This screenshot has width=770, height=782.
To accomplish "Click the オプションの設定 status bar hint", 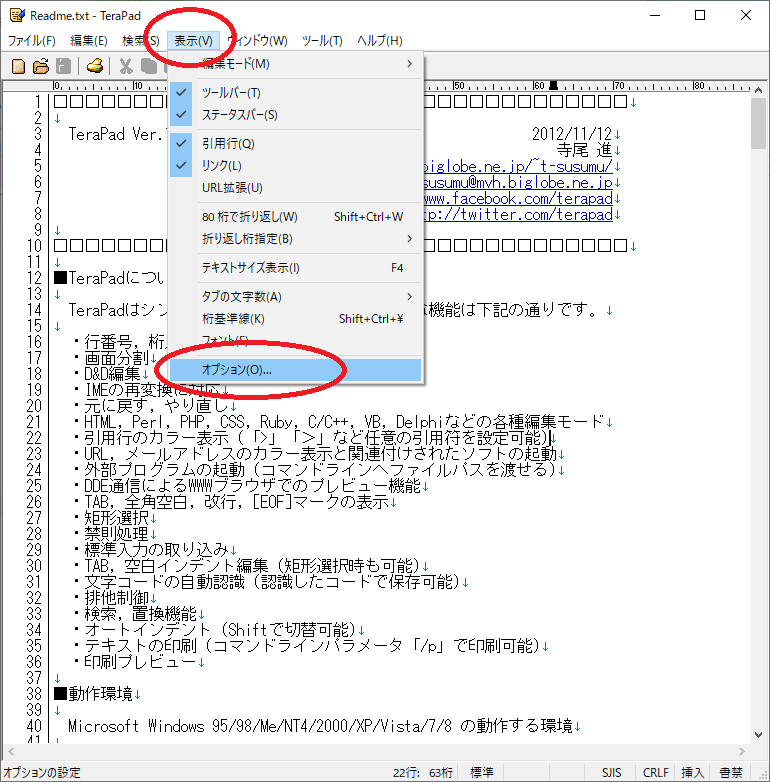I will pos(42,773).
